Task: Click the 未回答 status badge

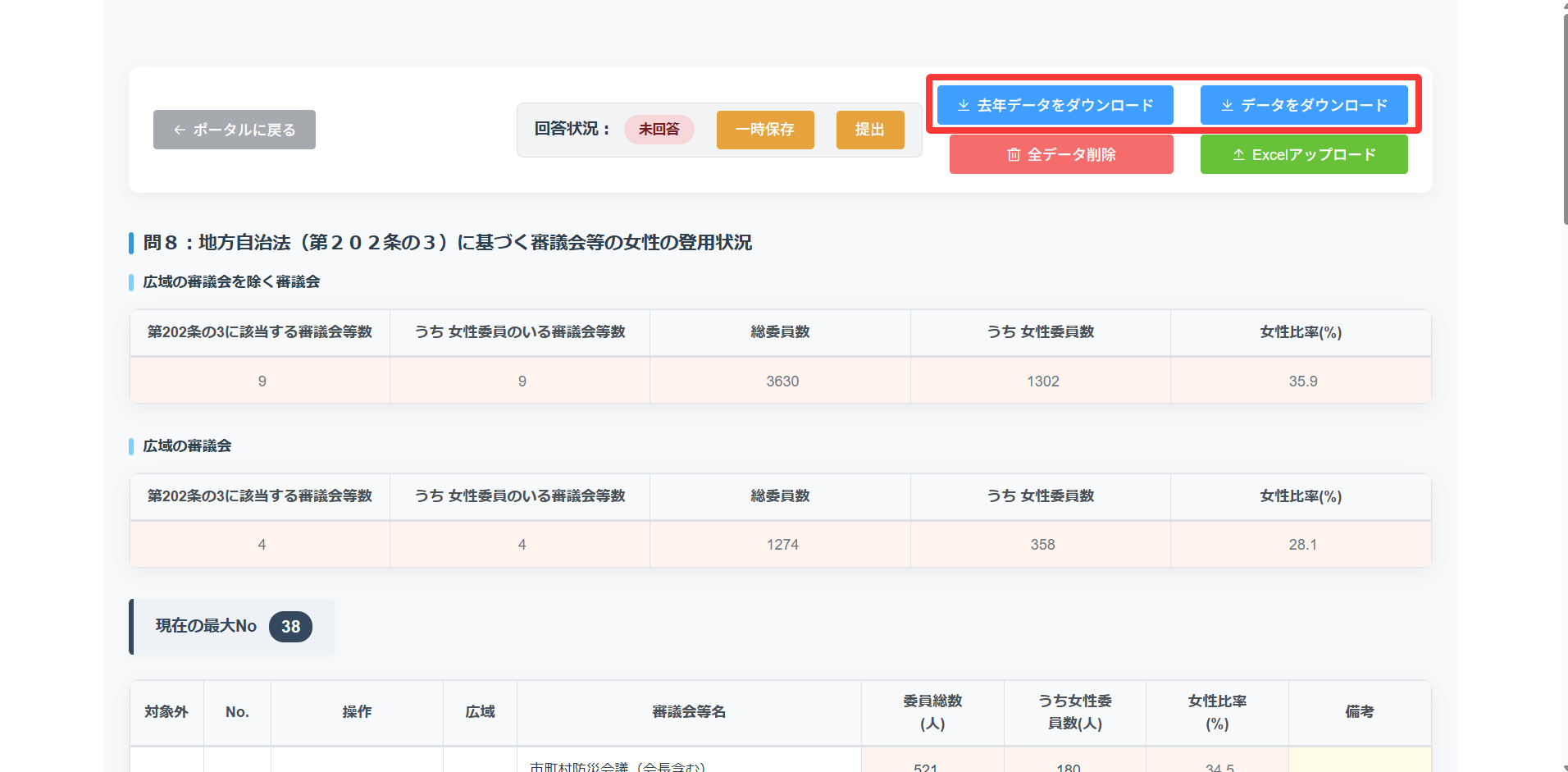Action: pyautogui.click(x=659, y=130)
